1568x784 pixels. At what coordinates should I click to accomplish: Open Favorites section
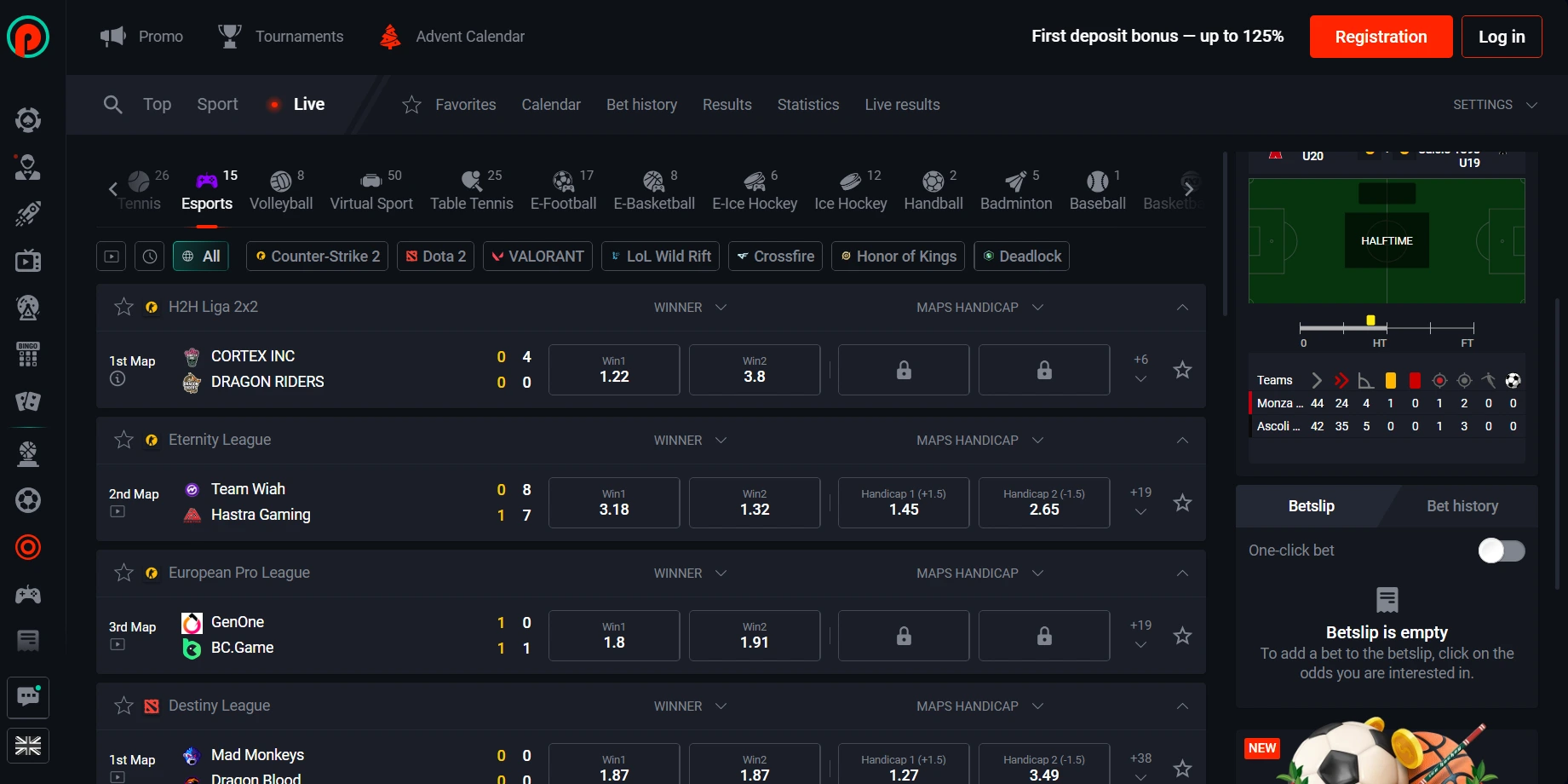449,105
